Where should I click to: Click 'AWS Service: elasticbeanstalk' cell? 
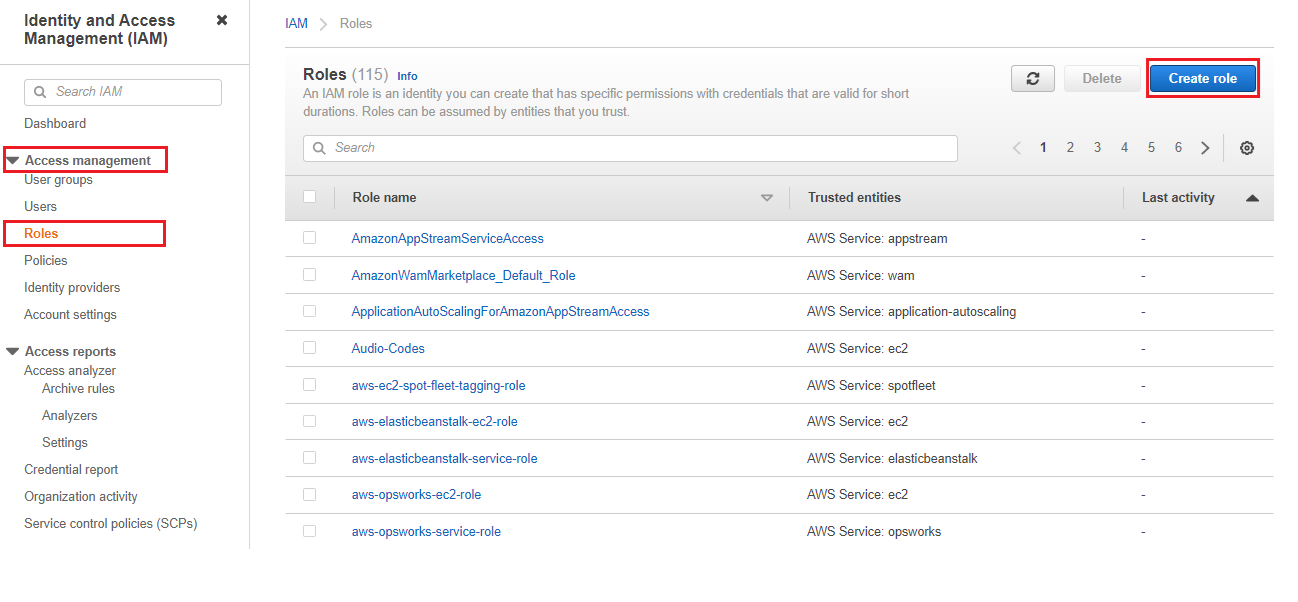(892, 459)
